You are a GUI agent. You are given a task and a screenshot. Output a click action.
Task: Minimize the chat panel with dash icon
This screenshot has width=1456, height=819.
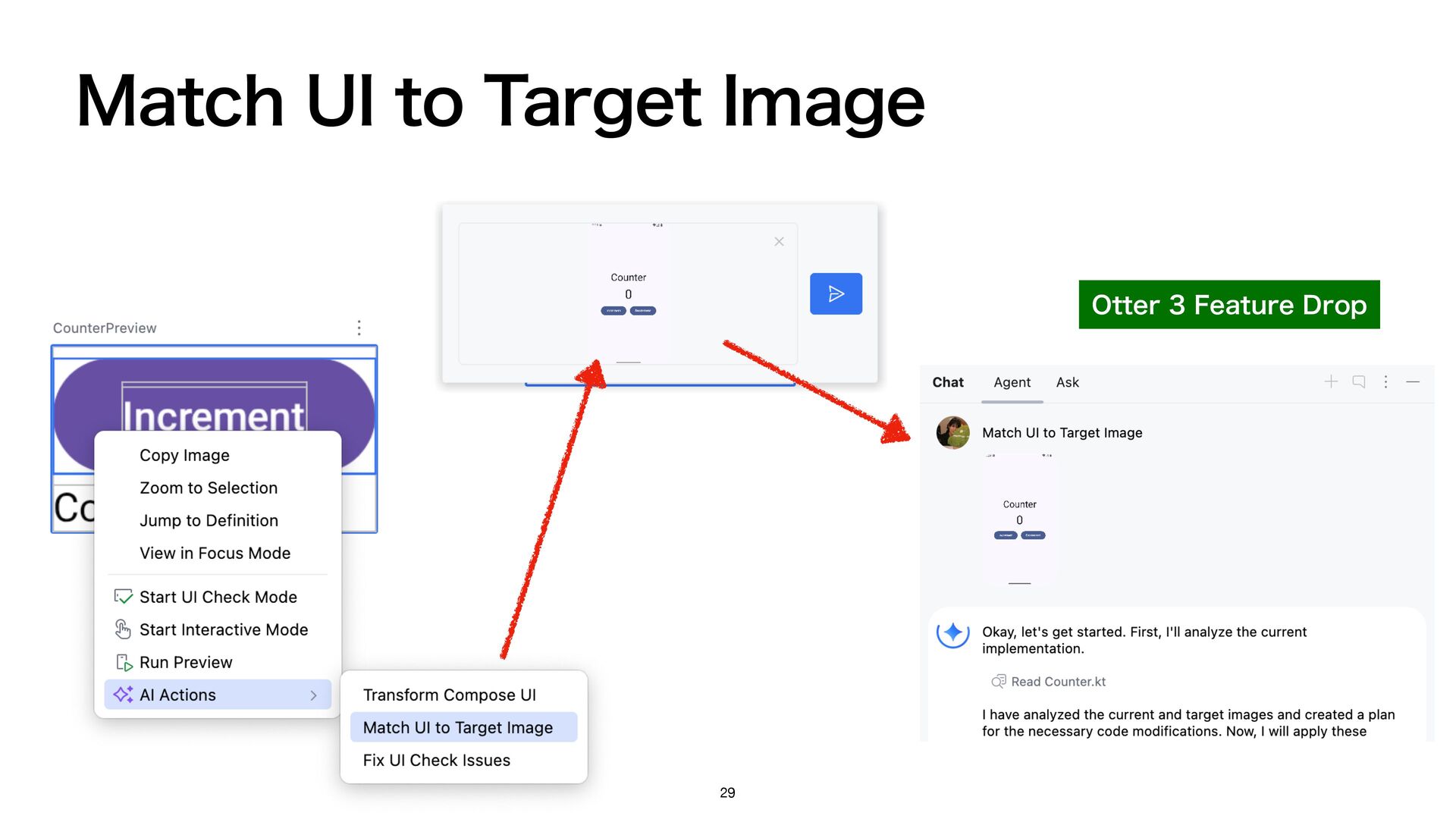(x=1413, y=381)
